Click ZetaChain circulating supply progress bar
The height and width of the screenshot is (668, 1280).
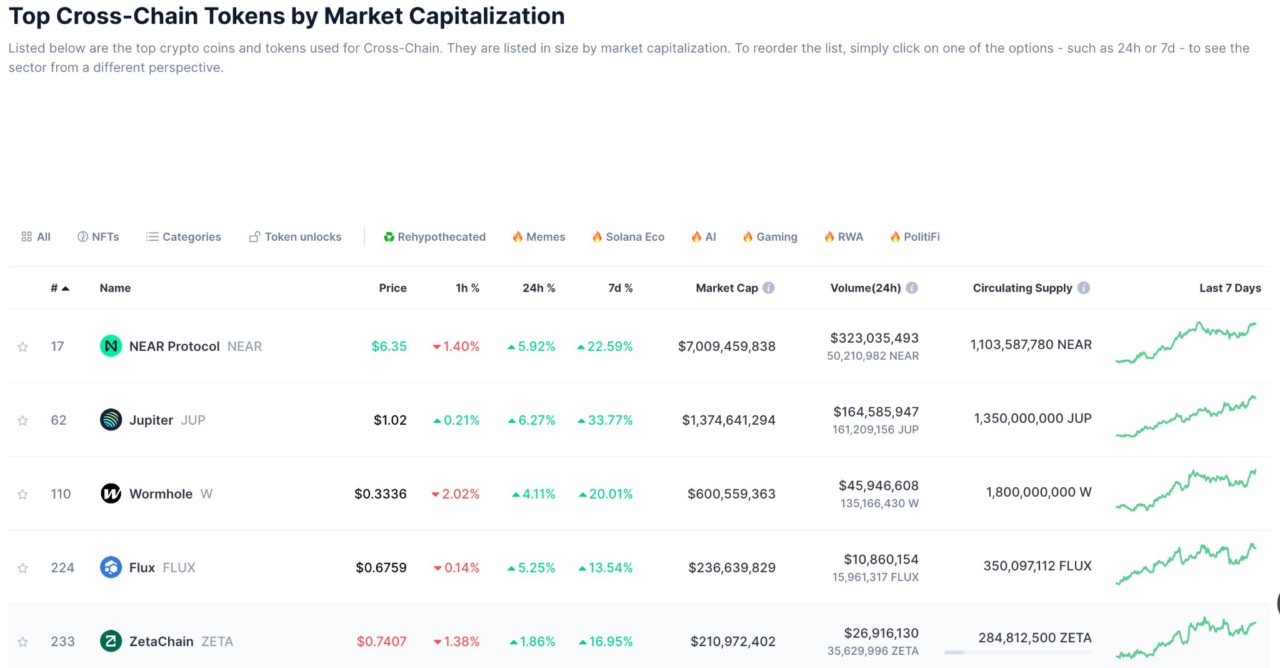(x=1017, y=652)
